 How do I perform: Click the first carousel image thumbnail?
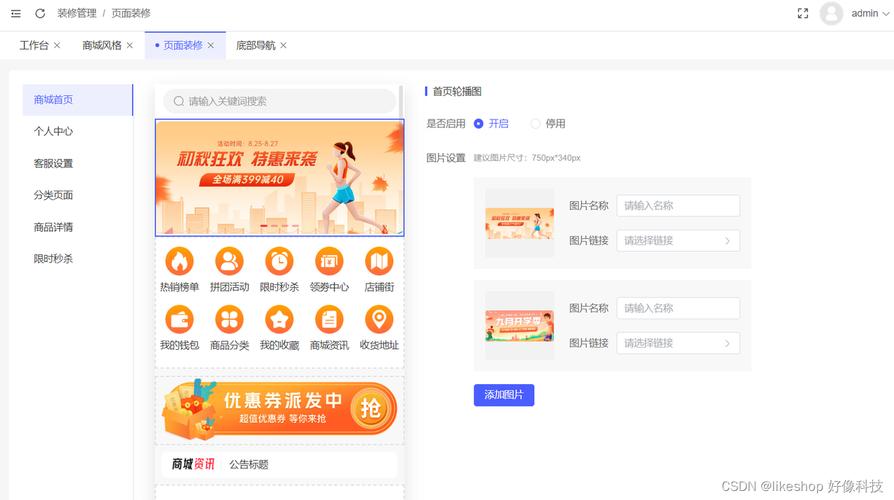tap(519, 223)
